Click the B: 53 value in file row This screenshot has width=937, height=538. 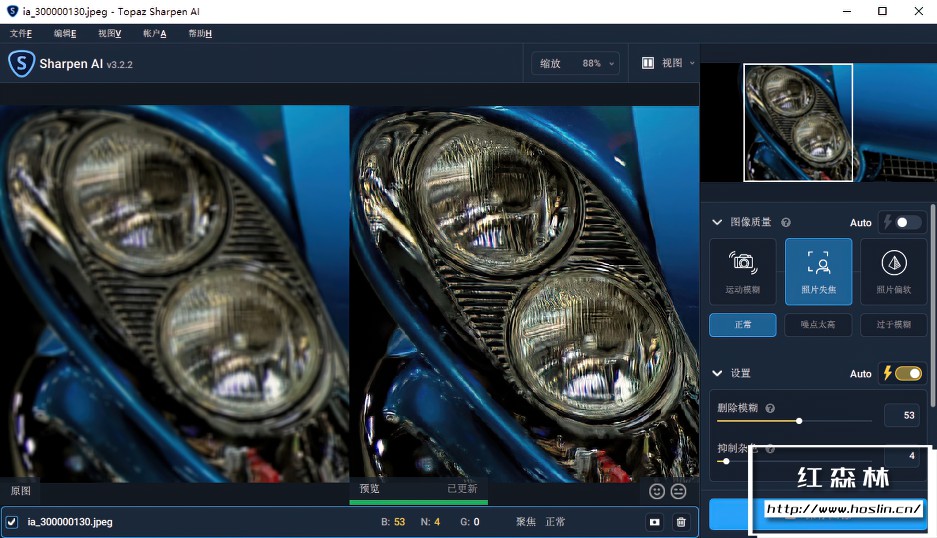click(393, 522)
